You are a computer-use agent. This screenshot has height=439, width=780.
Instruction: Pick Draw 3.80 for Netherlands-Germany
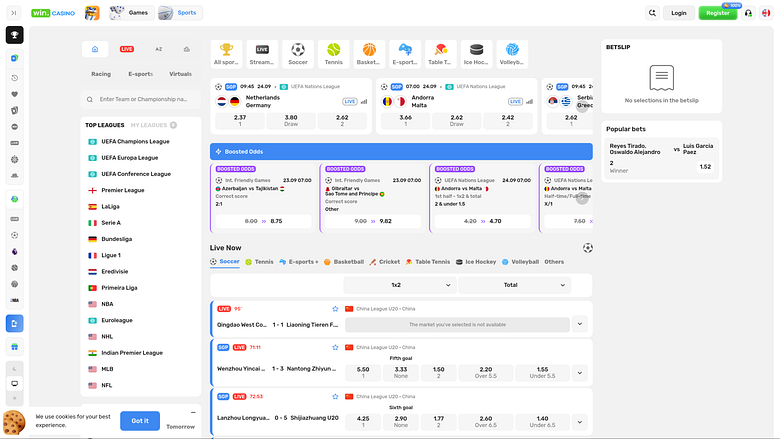click(291, 121)
